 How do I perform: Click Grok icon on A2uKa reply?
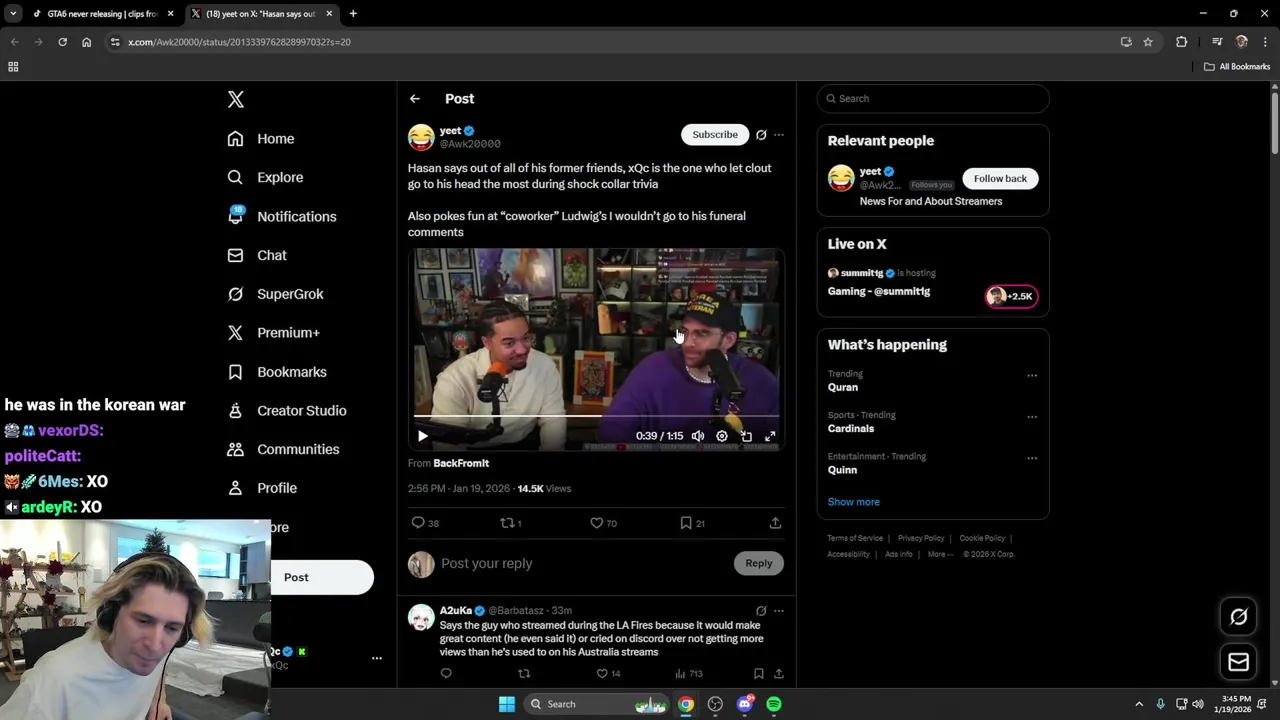[x=761, y=610]
